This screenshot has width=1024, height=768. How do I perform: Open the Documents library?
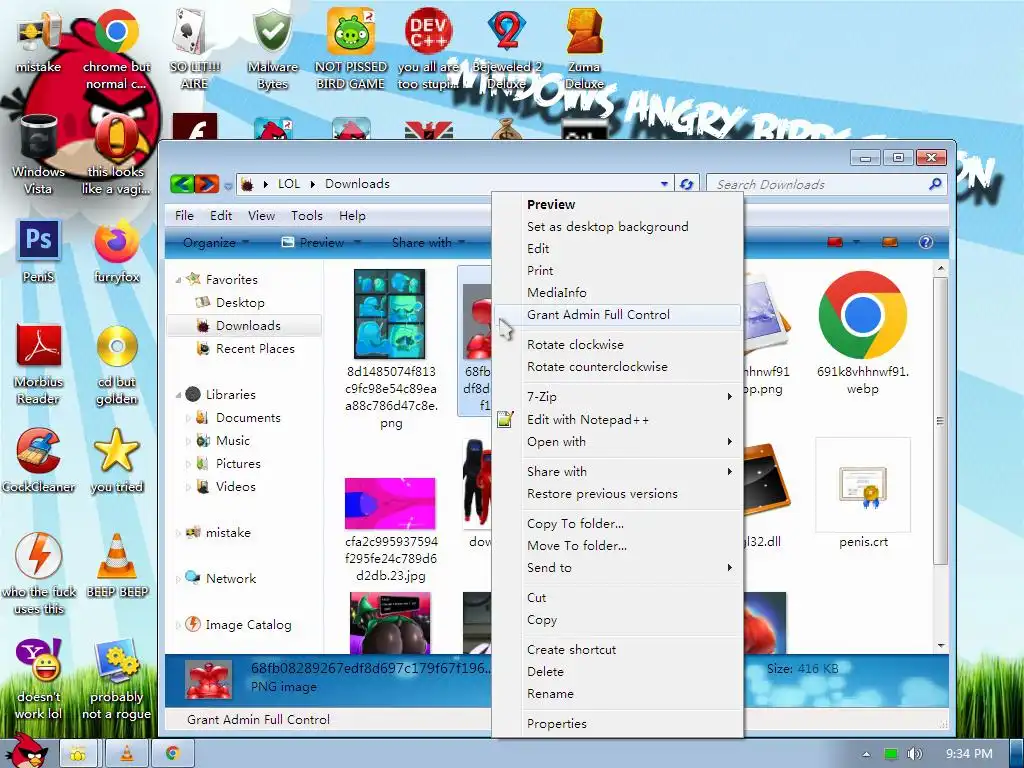click(248, 417)
